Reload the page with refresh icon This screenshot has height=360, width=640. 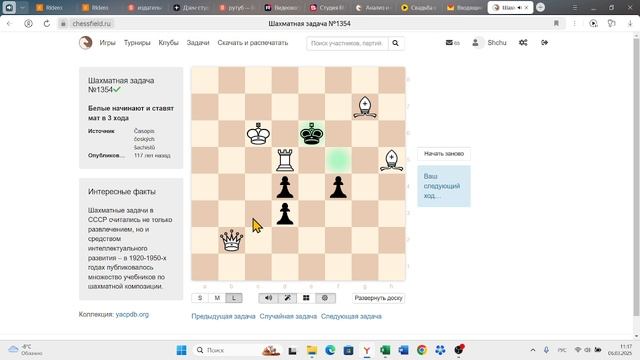point(47,24)
